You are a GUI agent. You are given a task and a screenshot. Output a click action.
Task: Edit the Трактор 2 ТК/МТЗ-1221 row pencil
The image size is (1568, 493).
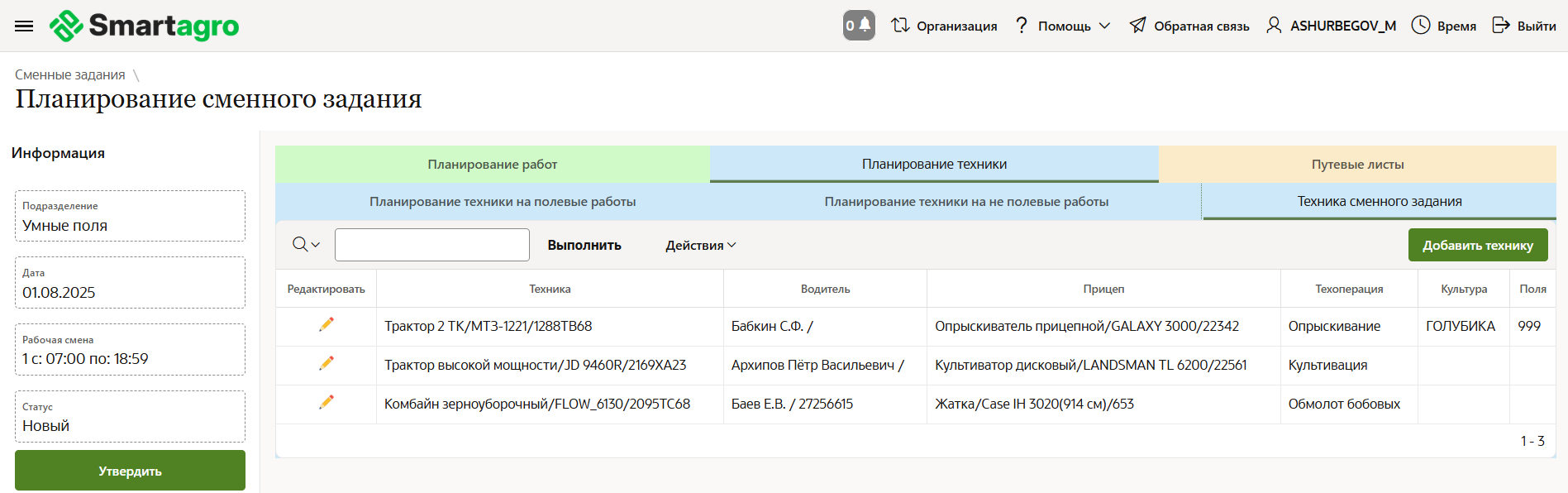326,324
